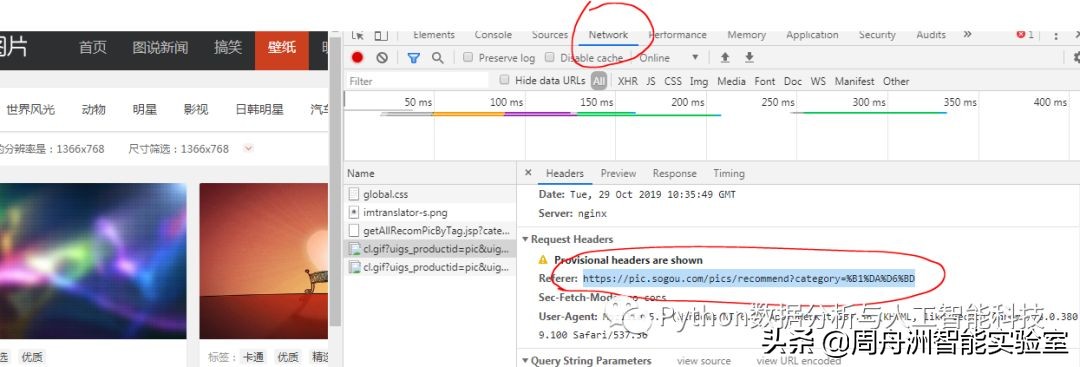Open the size filter dropdown arrow
This screenshot has height=367, width=1080.
click(x=249, y=148)
